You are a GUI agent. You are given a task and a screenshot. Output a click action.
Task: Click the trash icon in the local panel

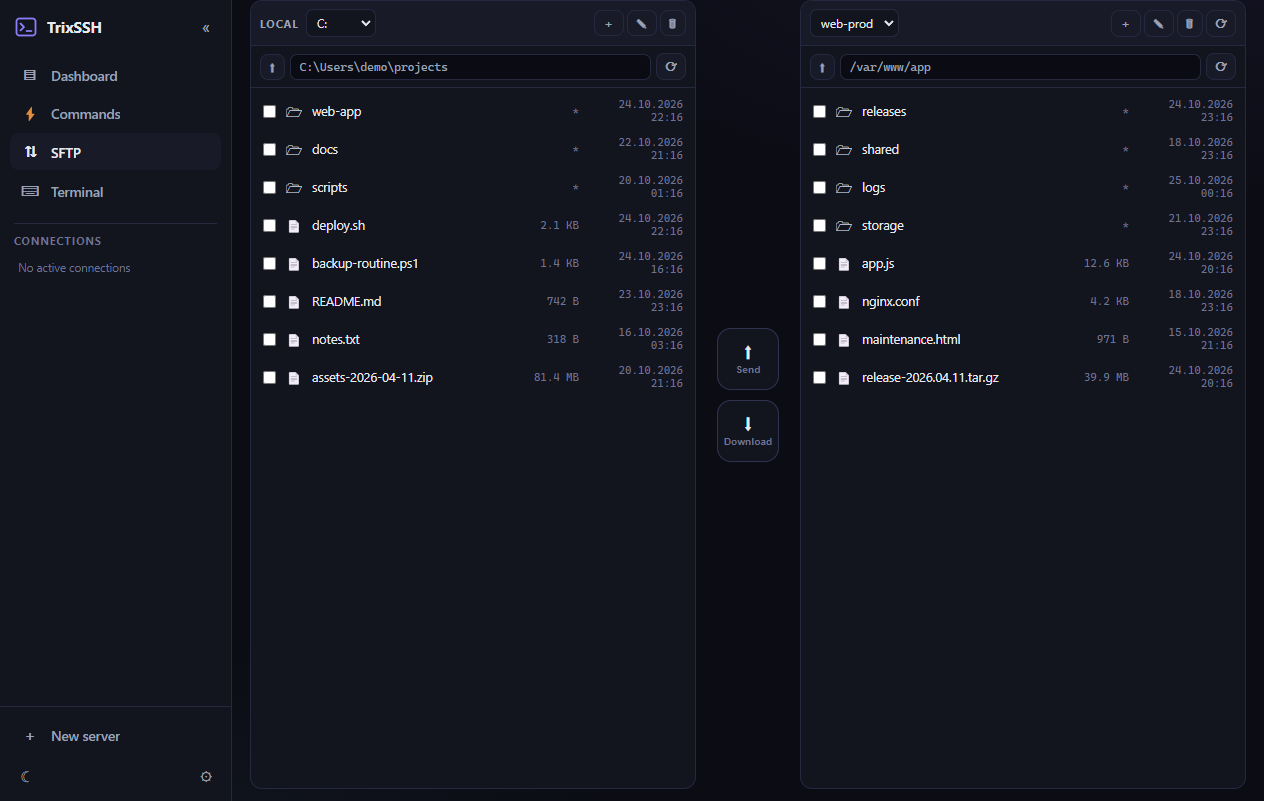coord(673,23)
